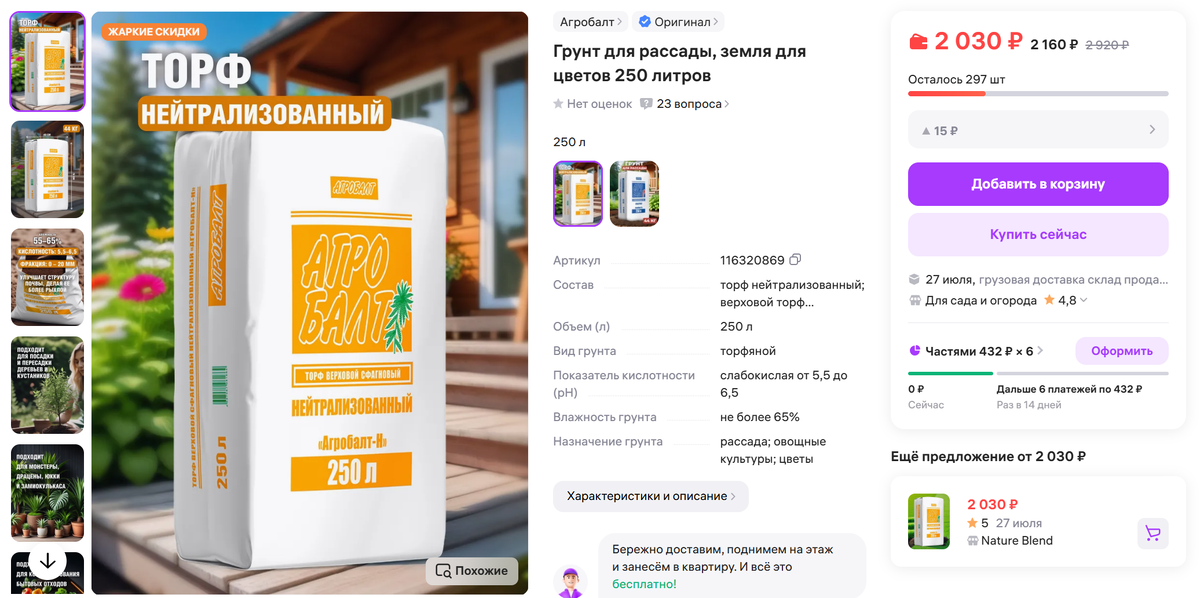Screen dimensions: 1200x598
Task: Click the verified Оригинал badge icon
Action: click(x=644, y=21)
